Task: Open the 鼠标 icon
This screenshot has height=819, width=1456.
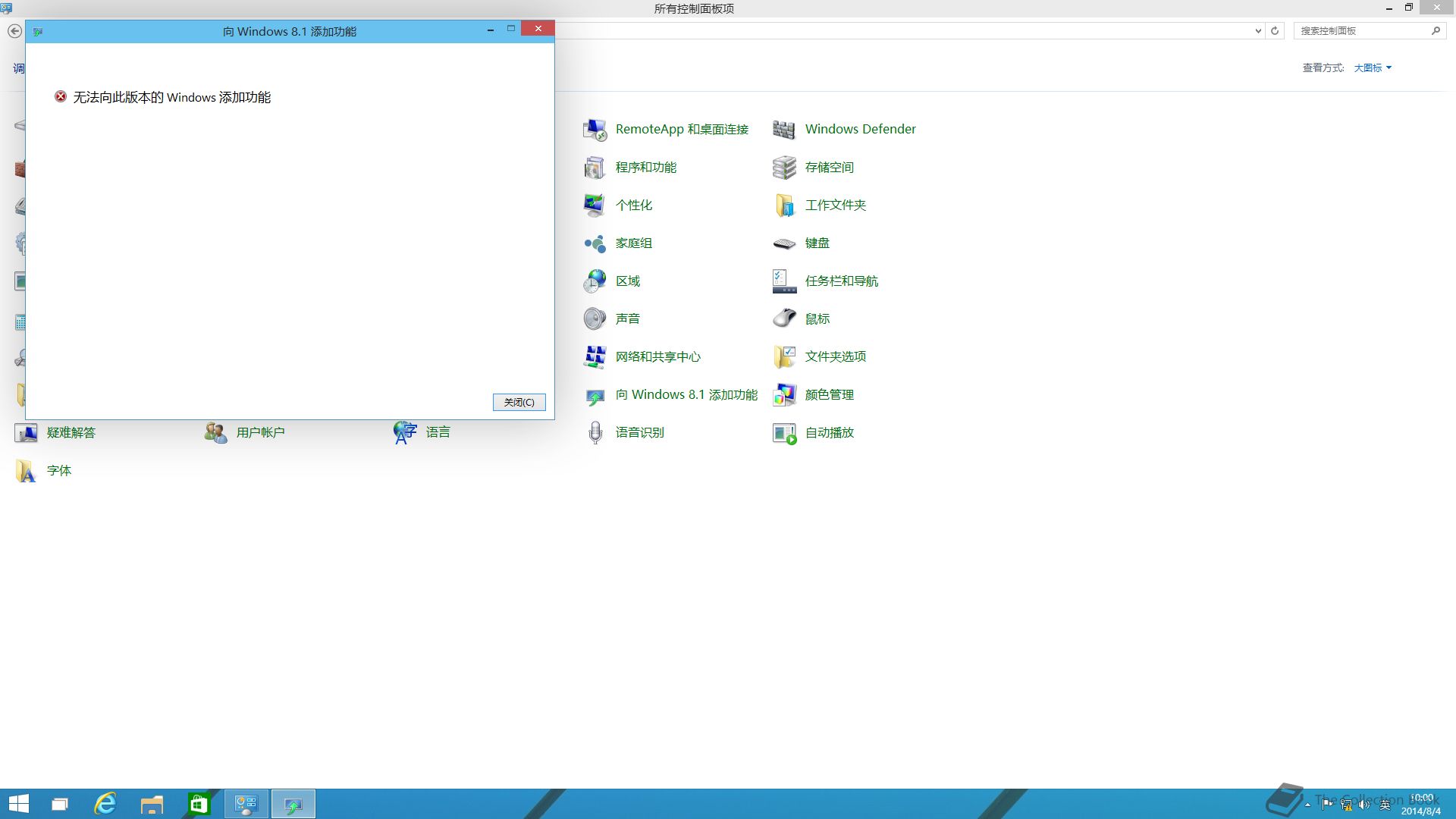Action: tap(784, 319)
